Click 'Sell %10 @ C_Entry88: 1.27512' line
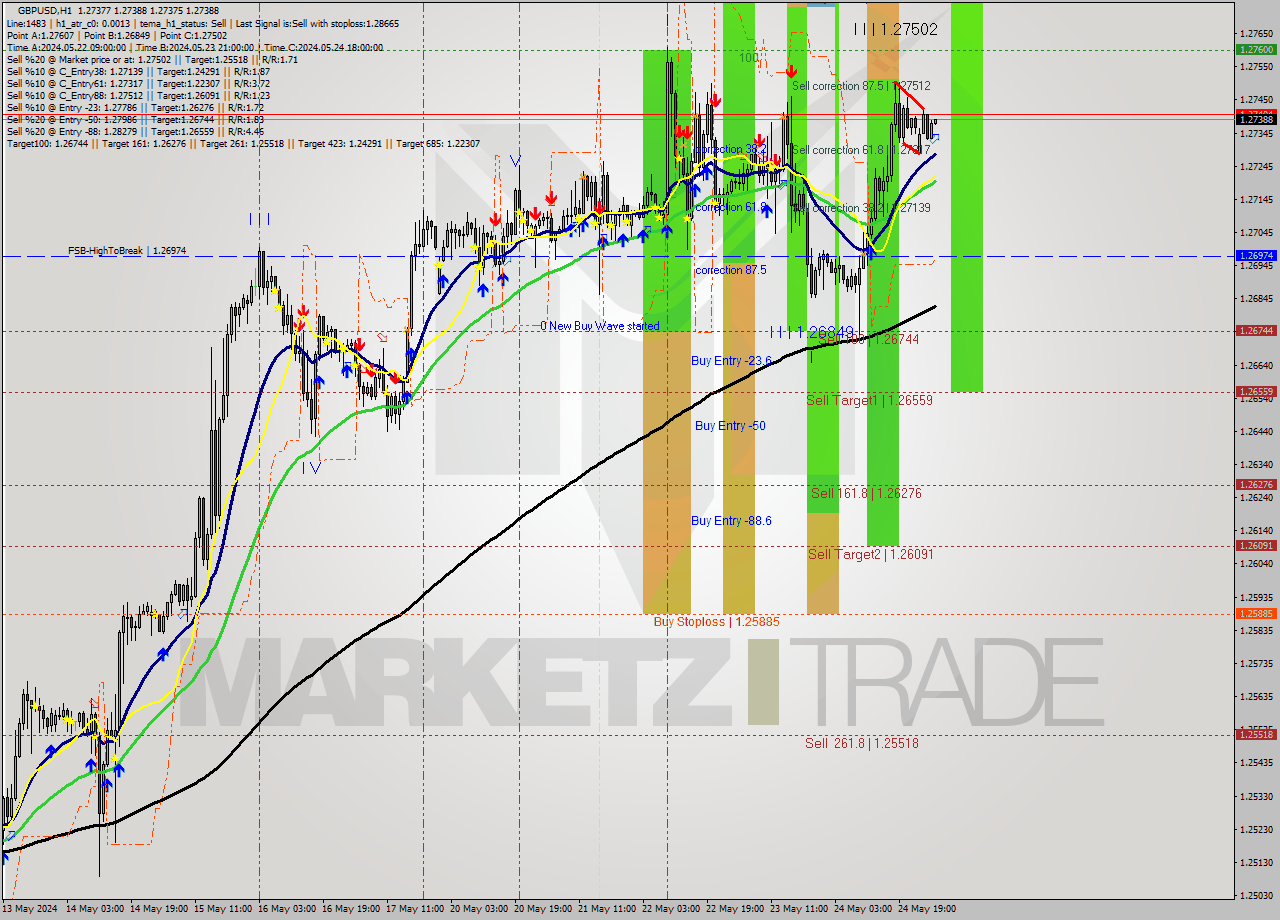The image size is (1280, 920). 138,96
